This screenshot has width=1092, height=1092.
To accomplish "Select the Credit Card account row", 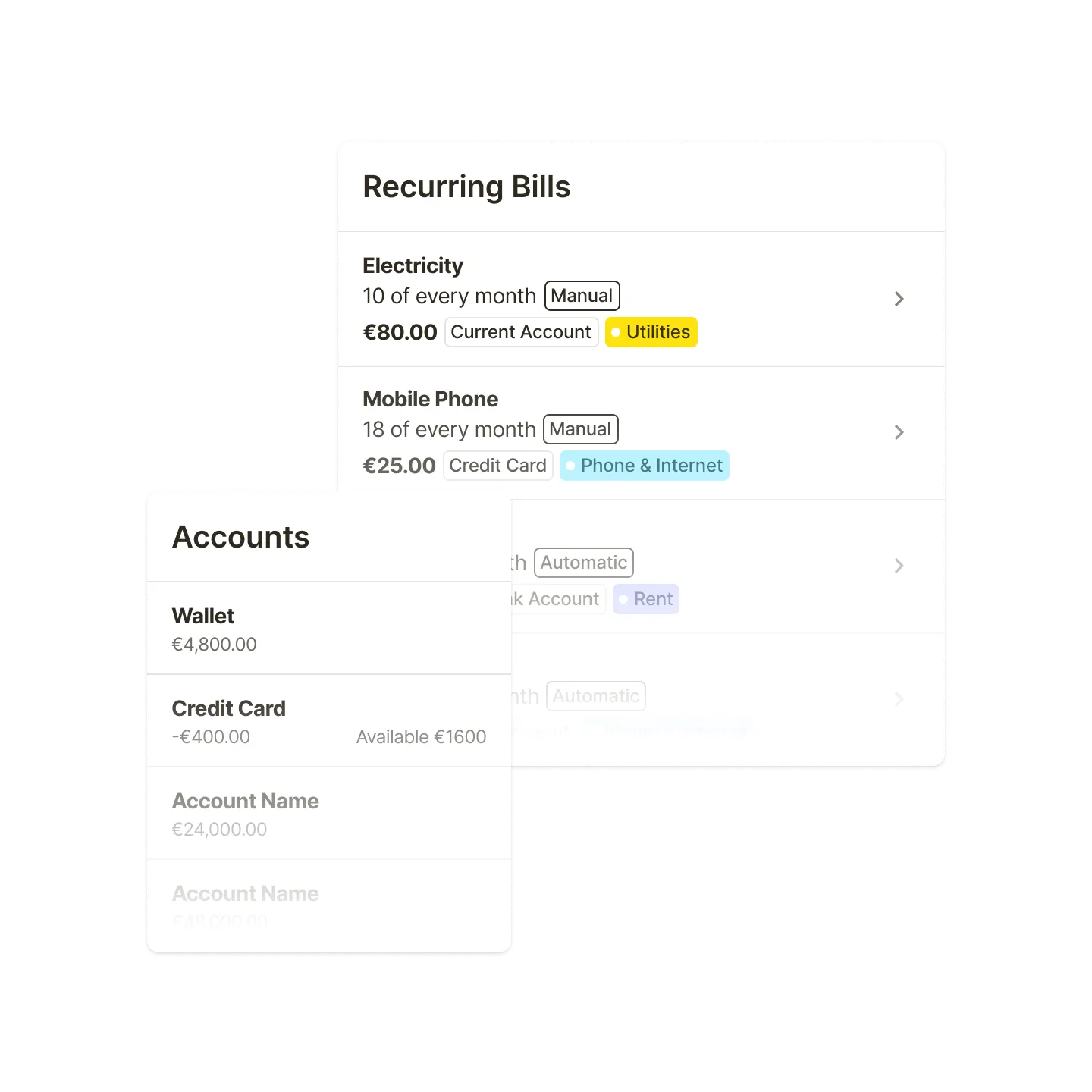I will coord(229,708).
